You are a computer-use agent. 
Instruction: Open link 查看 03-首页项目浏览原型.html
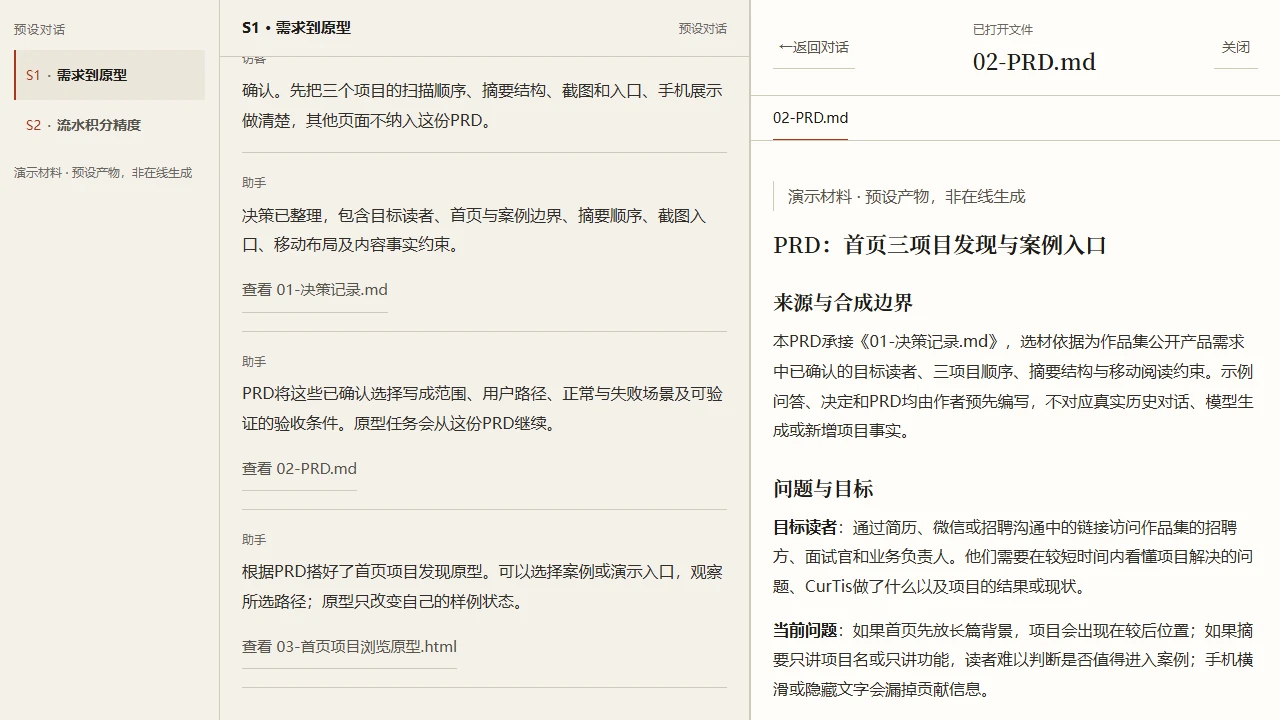(349, 646)
